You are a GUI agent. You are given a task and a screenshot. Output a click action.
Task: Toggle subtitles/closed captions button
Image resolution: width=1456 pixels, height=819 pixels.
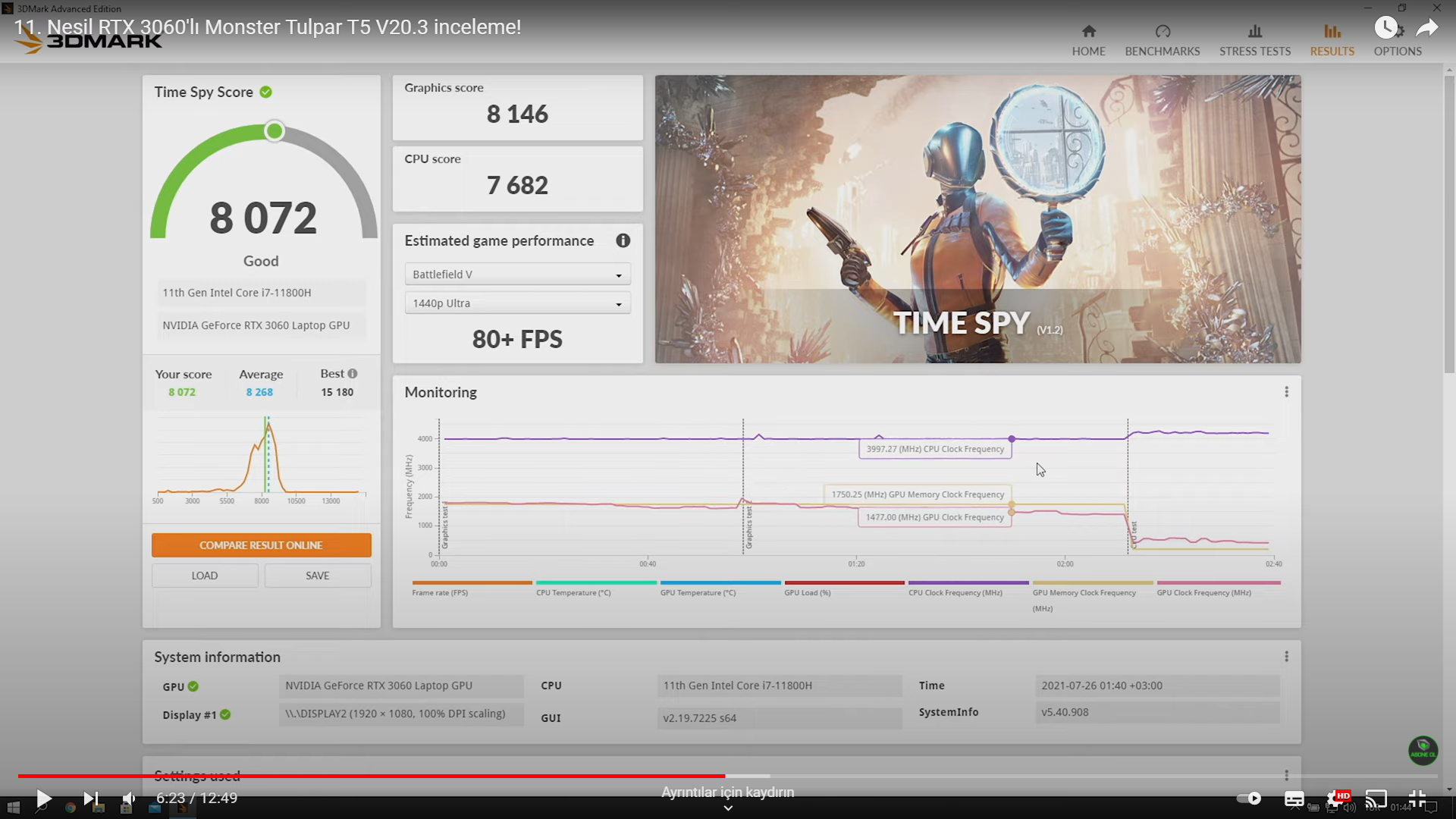pos(1294,799)
